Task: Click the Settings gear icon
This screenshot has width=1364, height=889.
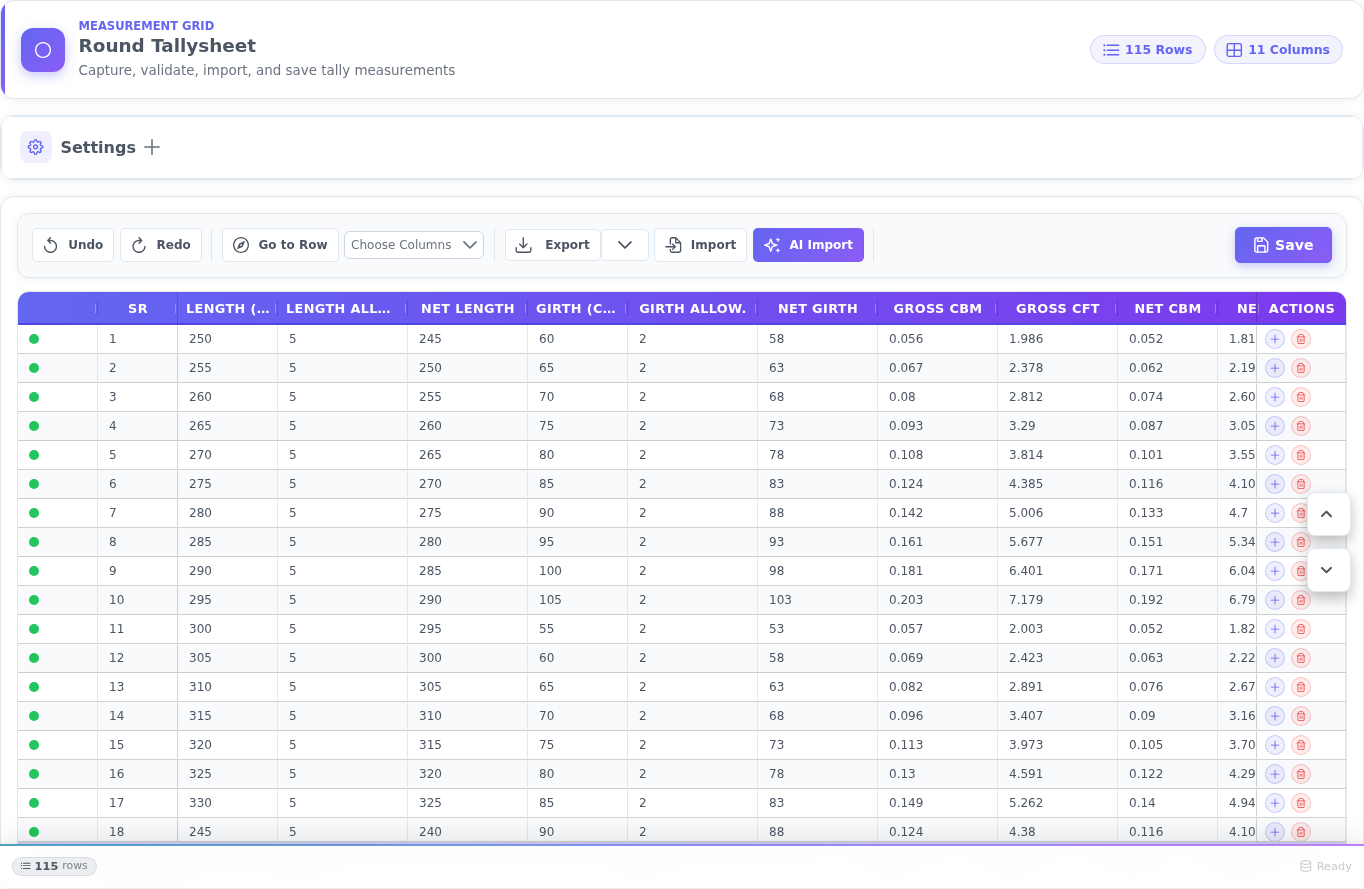Action: (x=36, y=147)
